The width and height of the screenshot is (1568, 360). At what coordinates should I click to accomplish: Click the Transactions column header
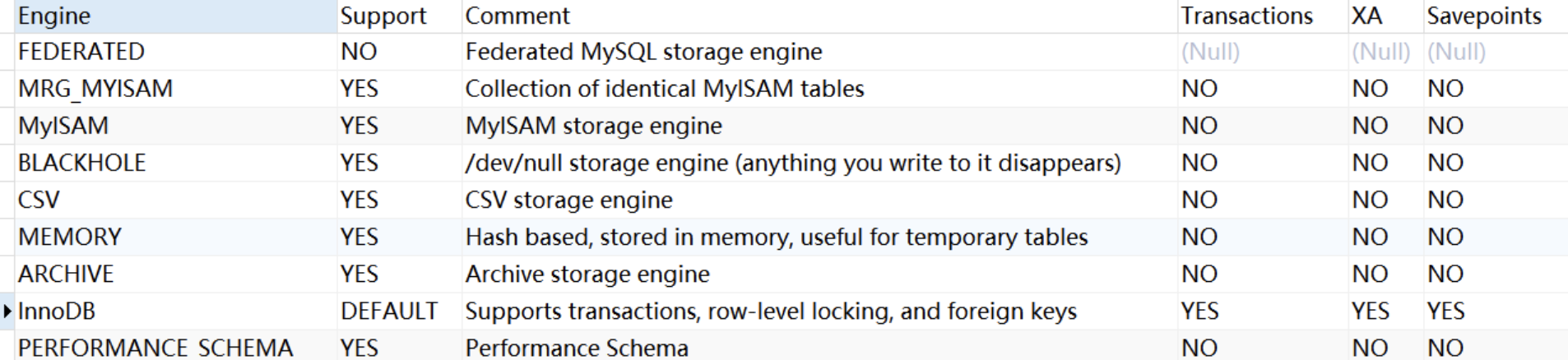(x=1263, y=16)
